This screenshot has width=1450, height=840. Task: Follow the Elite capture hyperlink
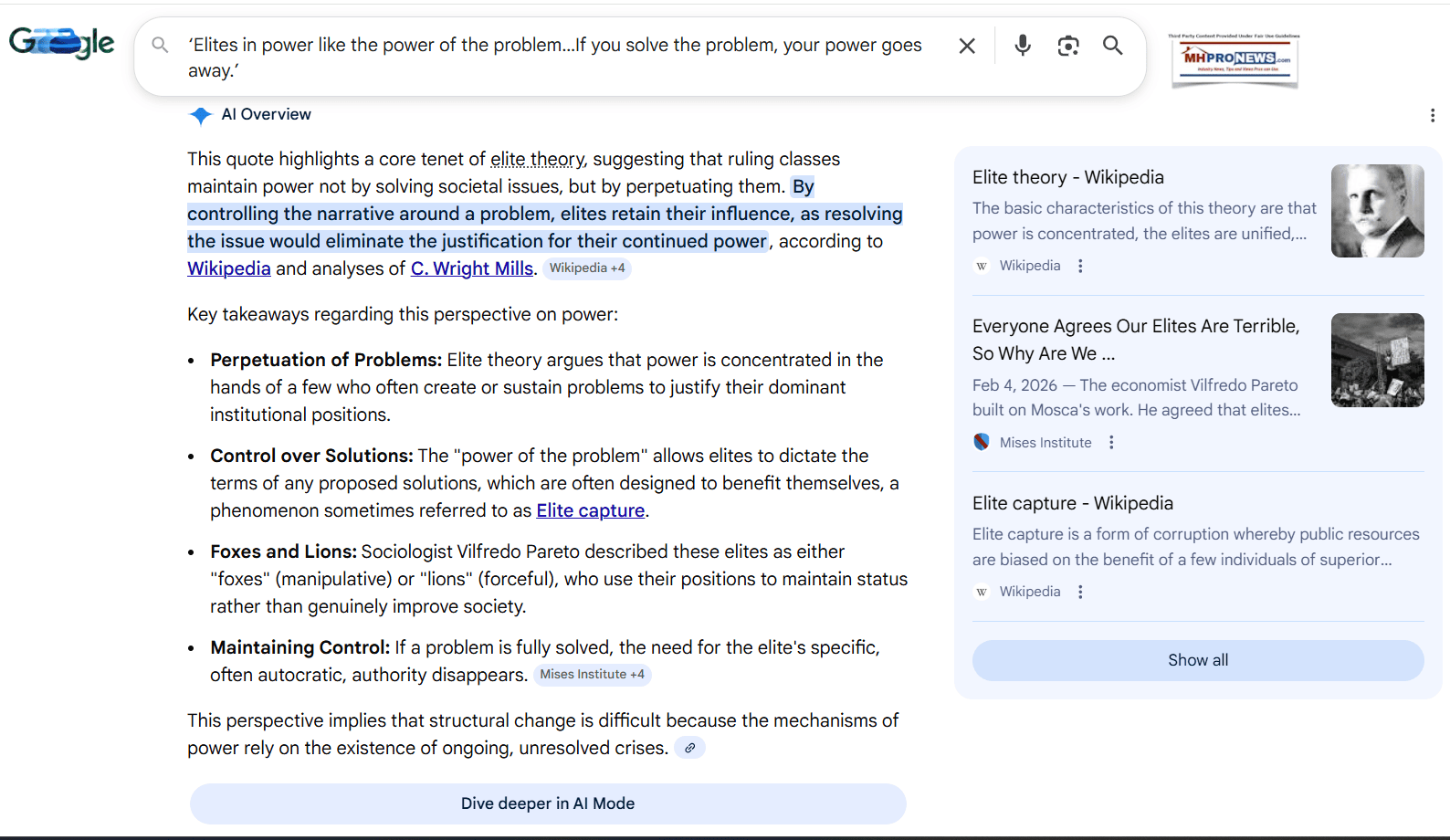click(590, 510)
